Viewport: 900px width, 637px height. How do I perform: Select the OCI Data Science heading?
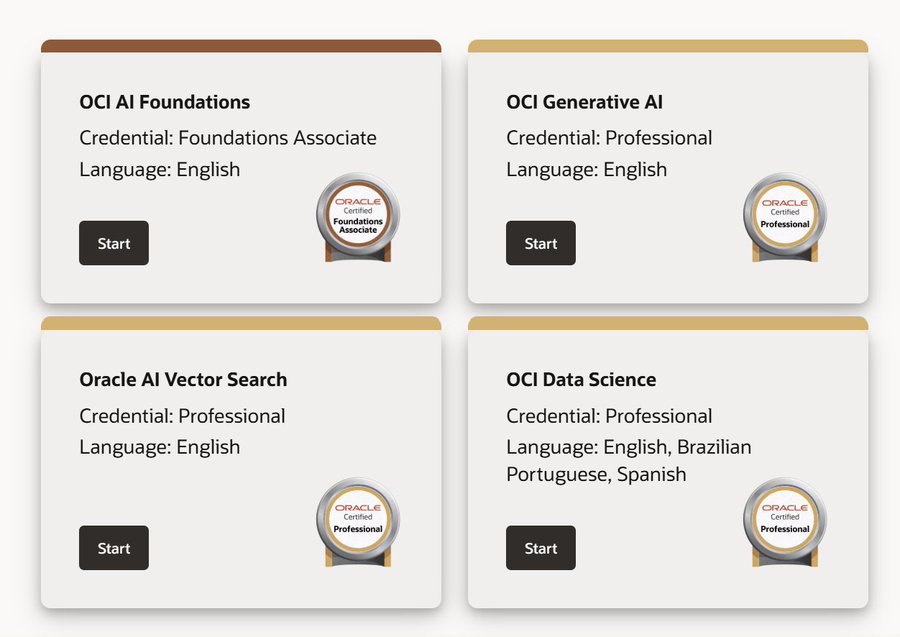[x=580, y=380]
